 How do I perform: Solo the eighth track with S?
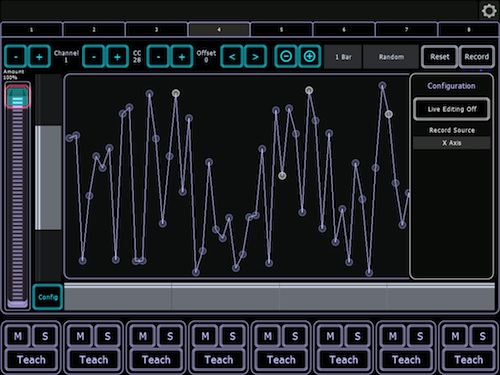pos(482,336)
